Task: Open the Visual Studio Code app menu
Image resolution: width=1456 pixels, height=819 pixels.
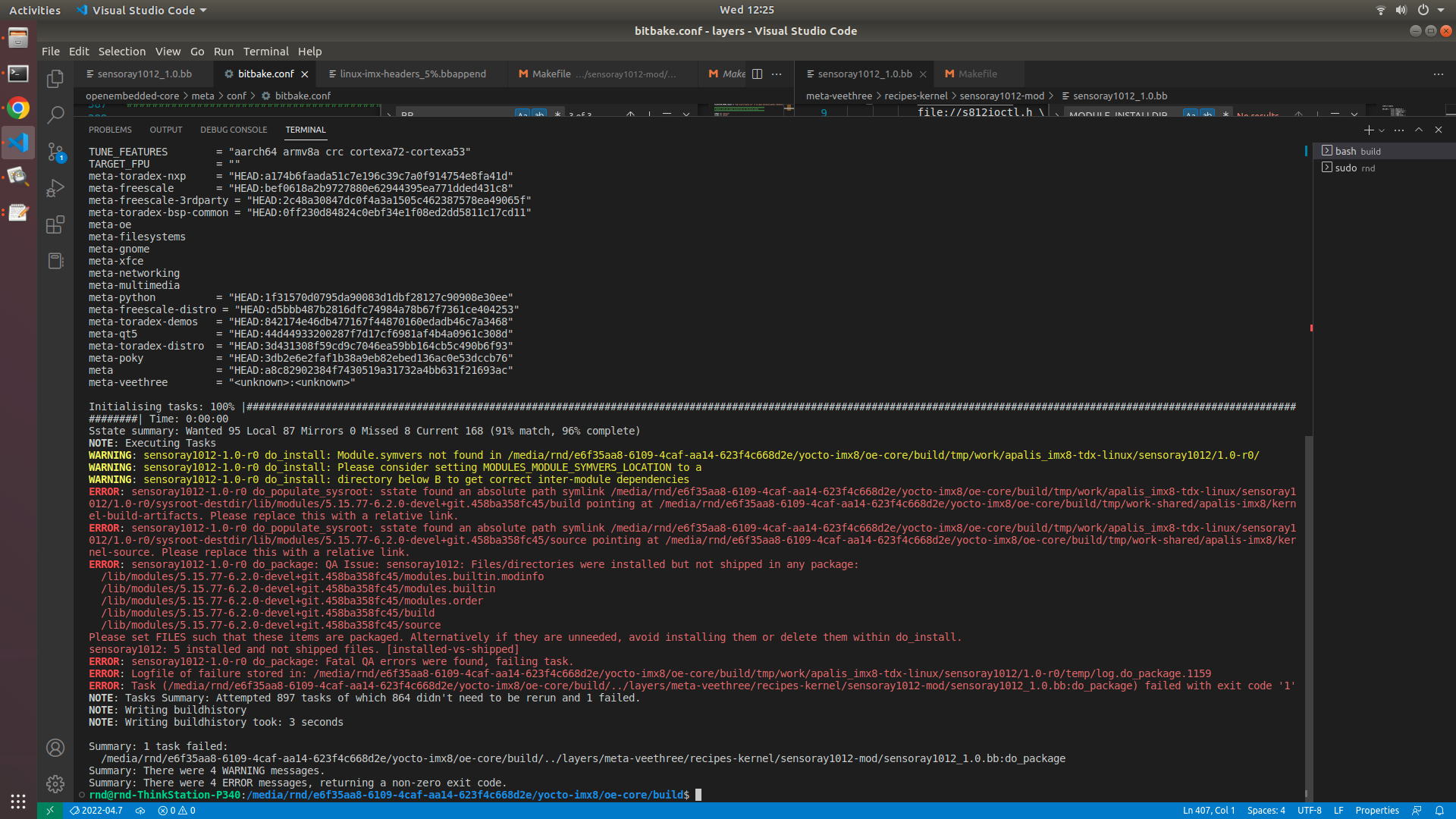Action: pyautogui.click(x=142, y=10)
